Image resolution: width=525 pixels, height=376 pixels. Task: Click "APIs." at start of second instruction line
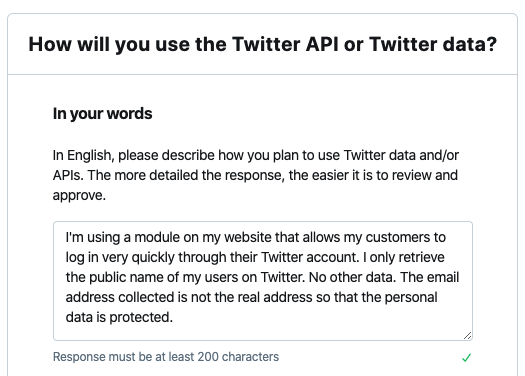point(68,175)
